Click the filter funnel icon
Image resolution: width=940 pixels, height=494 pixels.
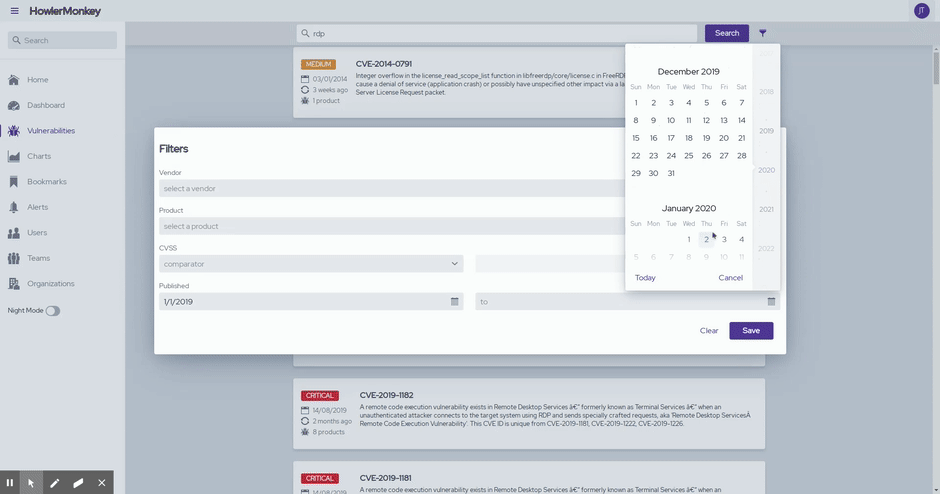(x=763, y=33)
